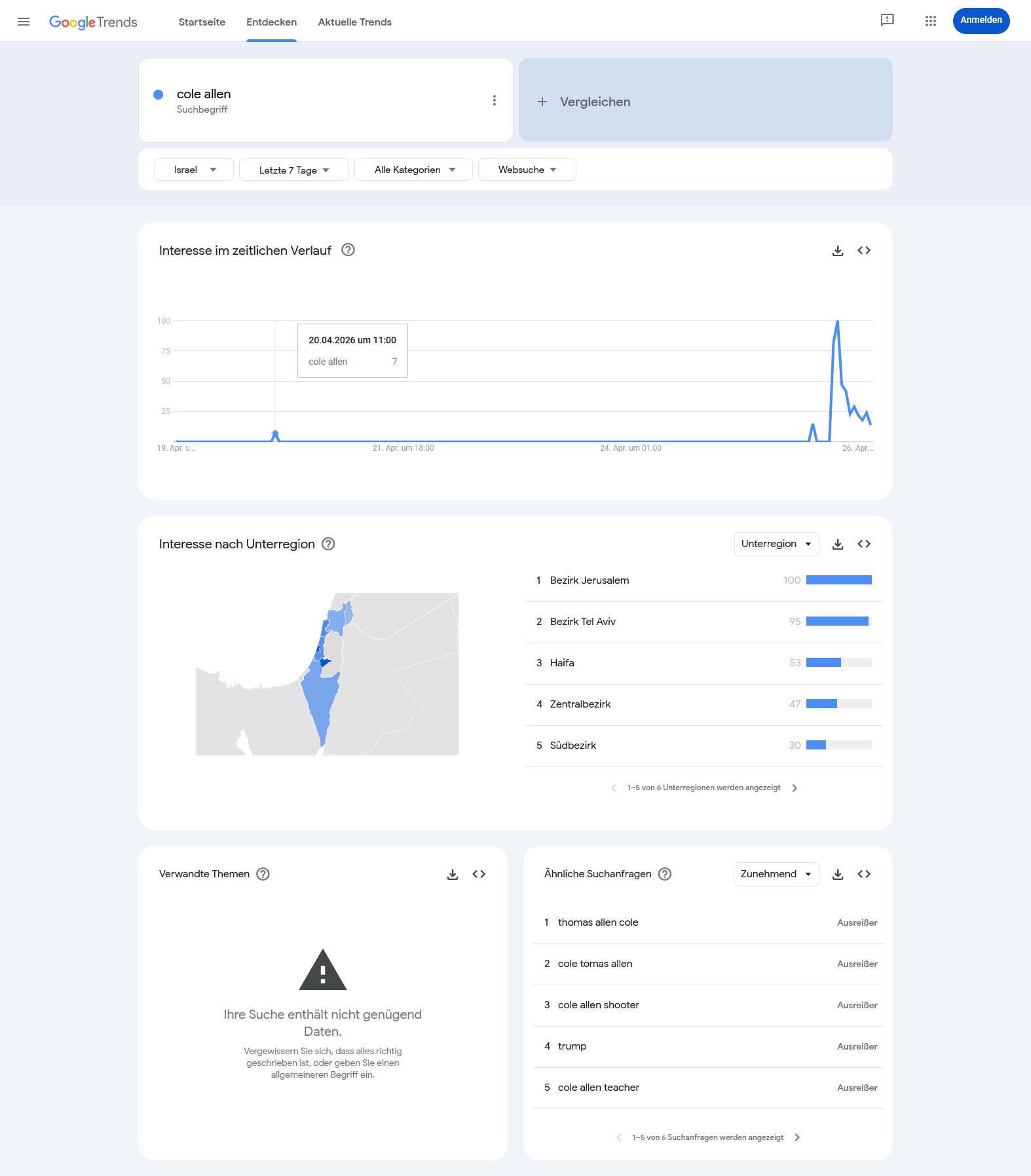Open the Websuche search type dropdown

527,170
